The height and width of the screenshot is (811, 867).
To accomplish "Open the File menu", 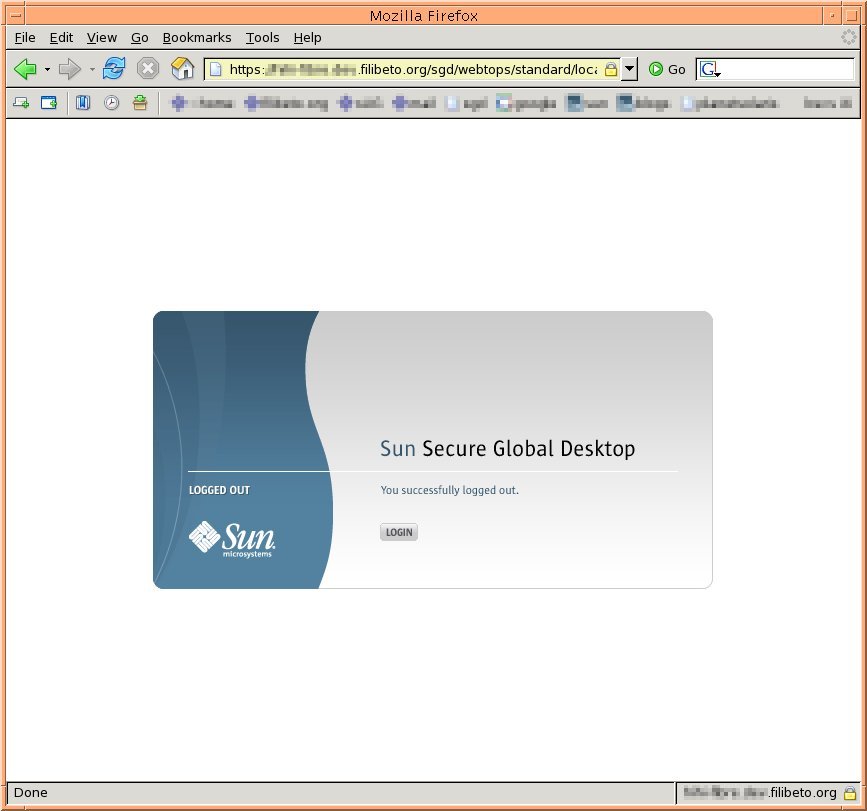I will tap(25, 37).
